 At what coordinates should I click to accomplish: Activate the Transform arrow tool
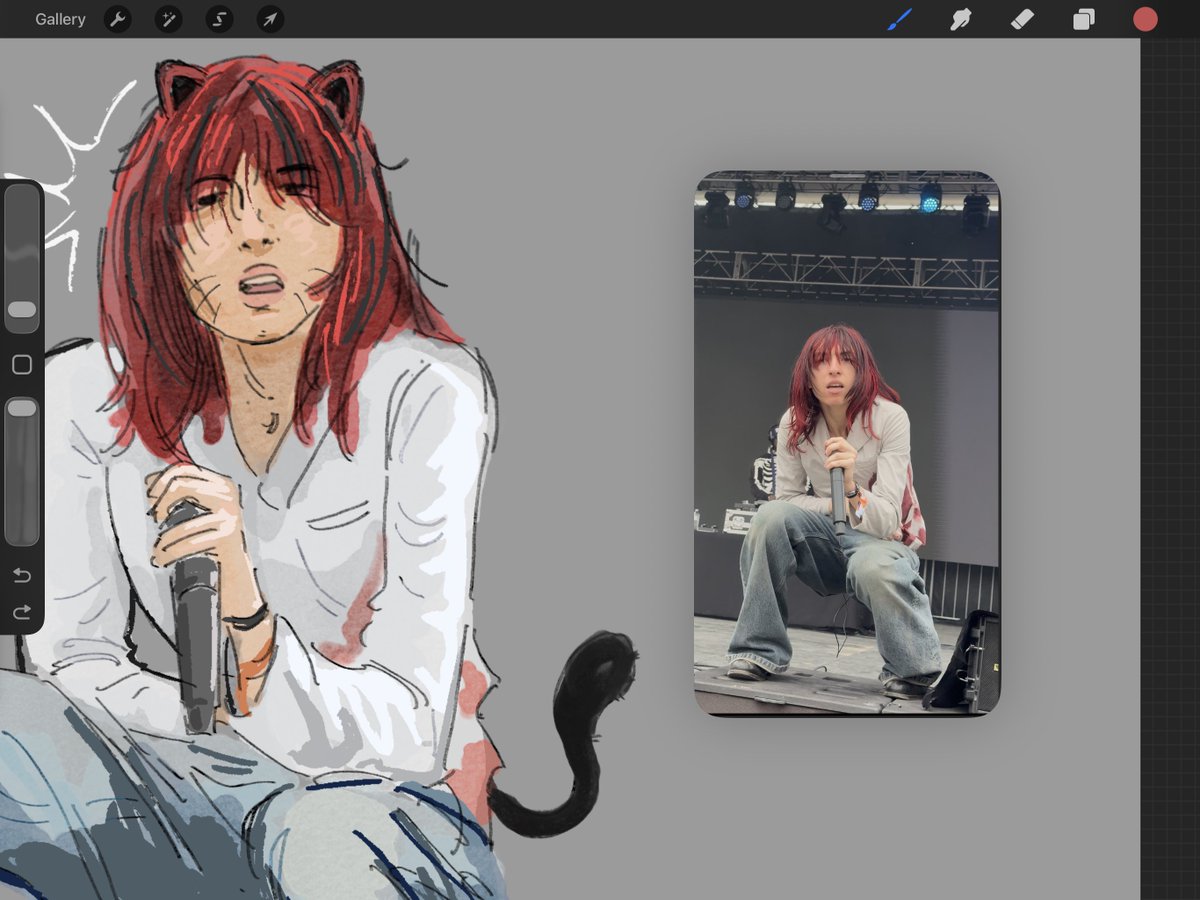pyautogui.click(x=270, y=19)
